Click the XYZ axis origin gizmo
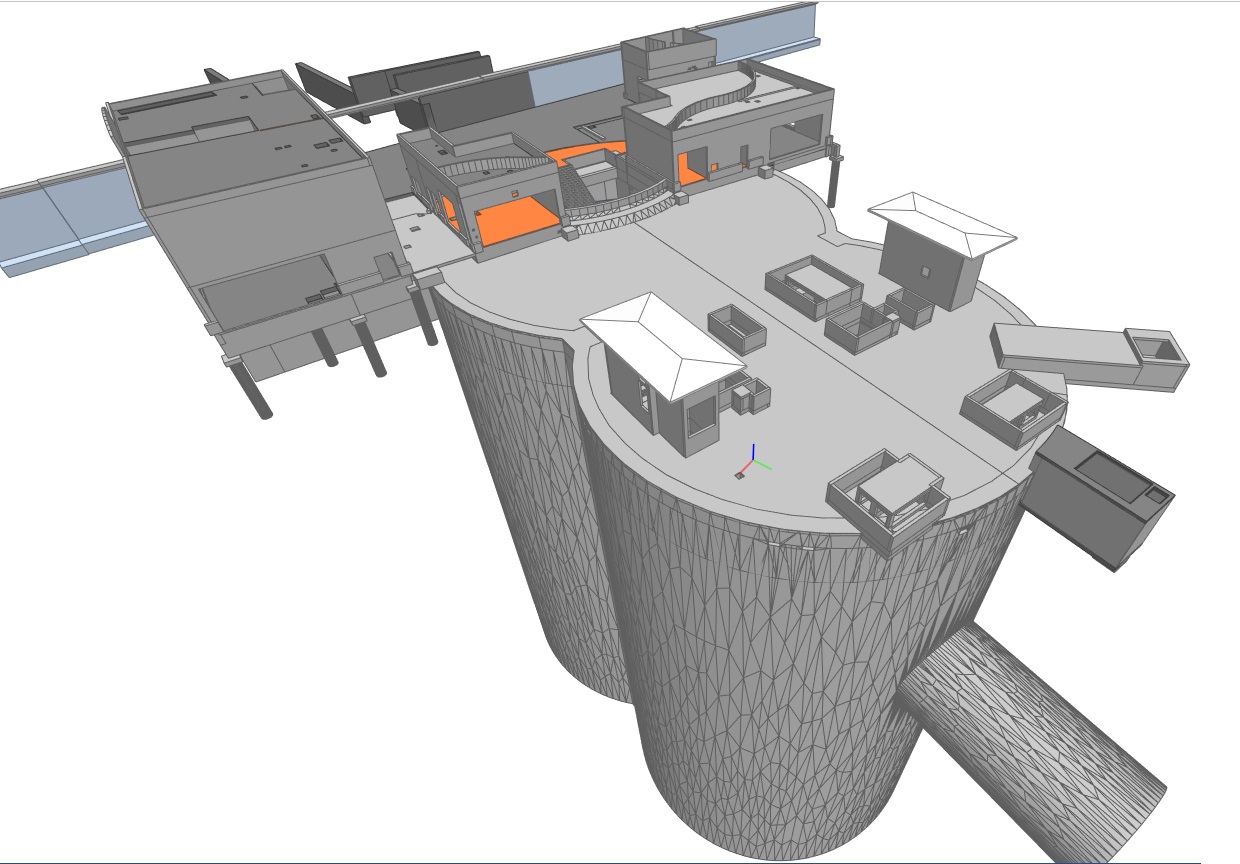This screenshot has width=1240, height=864. point(752,465)
